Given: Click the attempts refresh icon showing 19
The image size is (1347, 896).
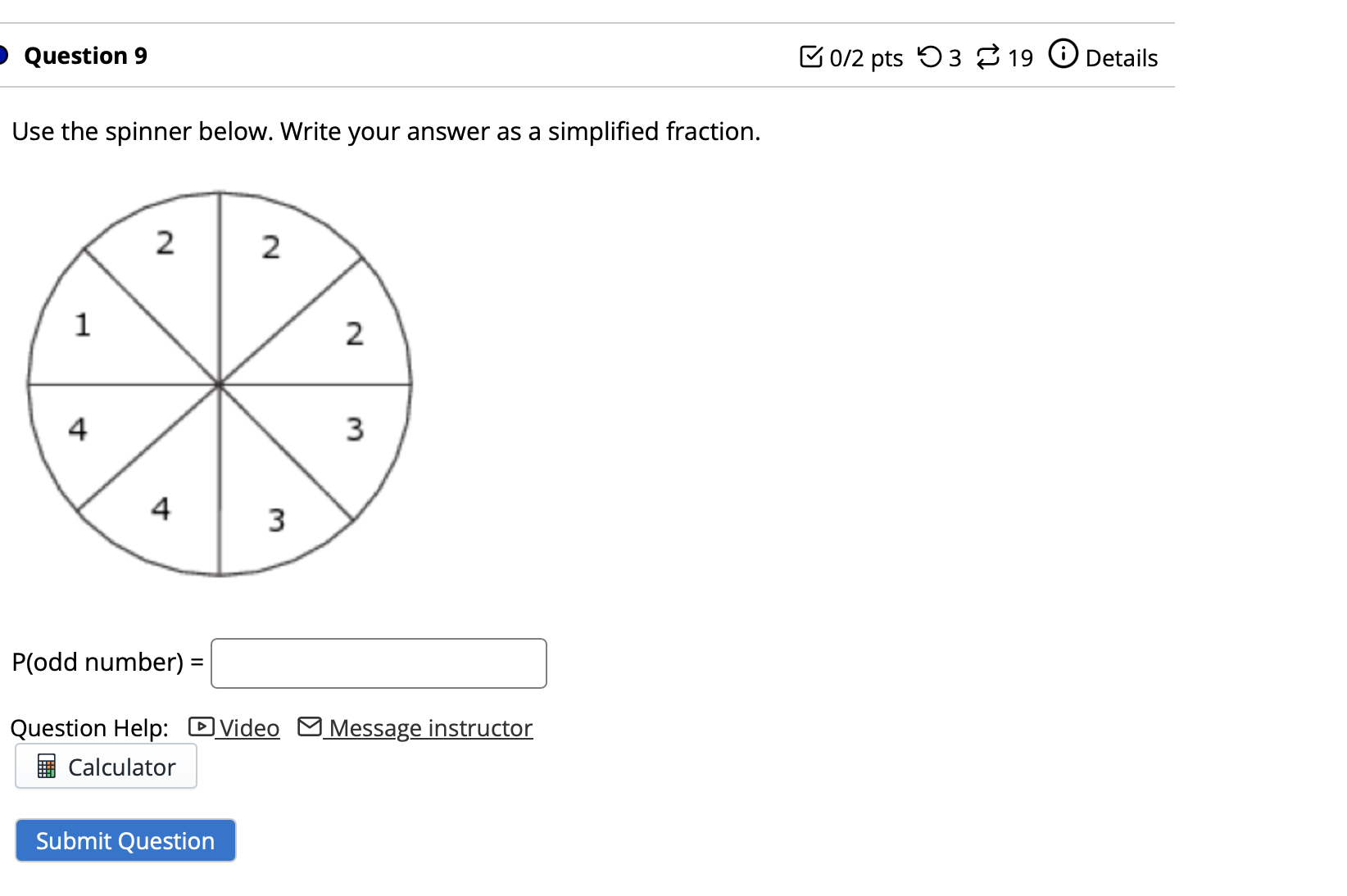Looking at the screenshot, I should point(989,56).
